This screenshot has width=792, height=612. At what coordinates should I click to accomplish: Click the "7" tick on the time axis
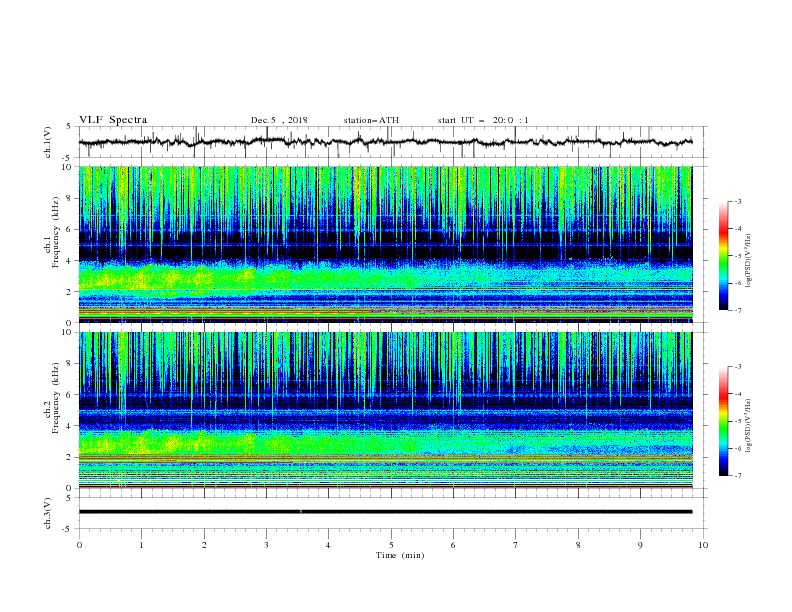516,545
